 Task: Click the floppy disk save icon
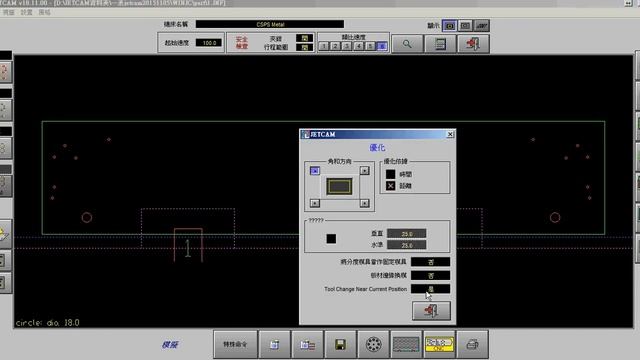pyautogui.click(x=340, y=344)
